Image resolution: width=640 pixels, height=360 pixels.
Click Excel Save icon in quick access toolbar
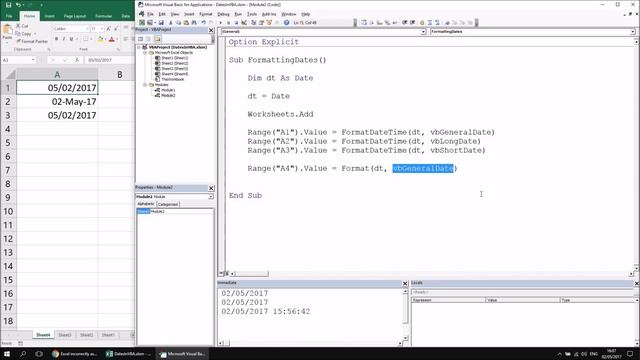(x=8, y=5)
